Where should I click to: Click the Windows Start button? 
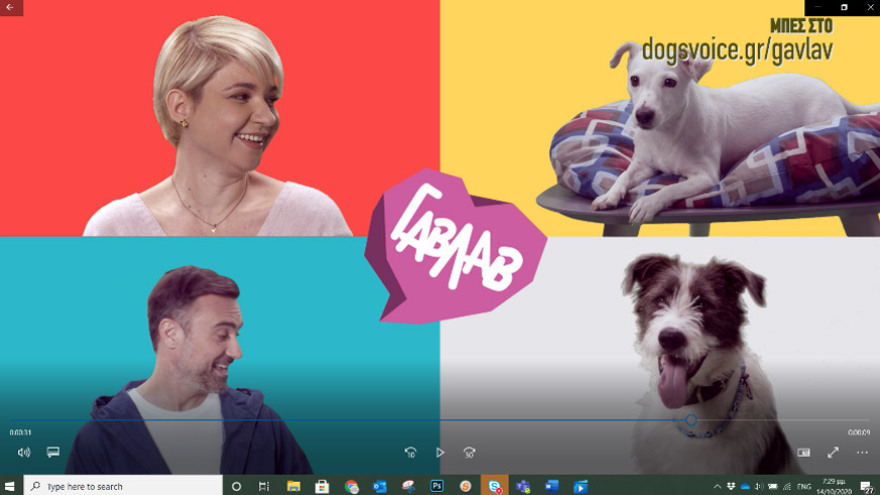(11, 486)
